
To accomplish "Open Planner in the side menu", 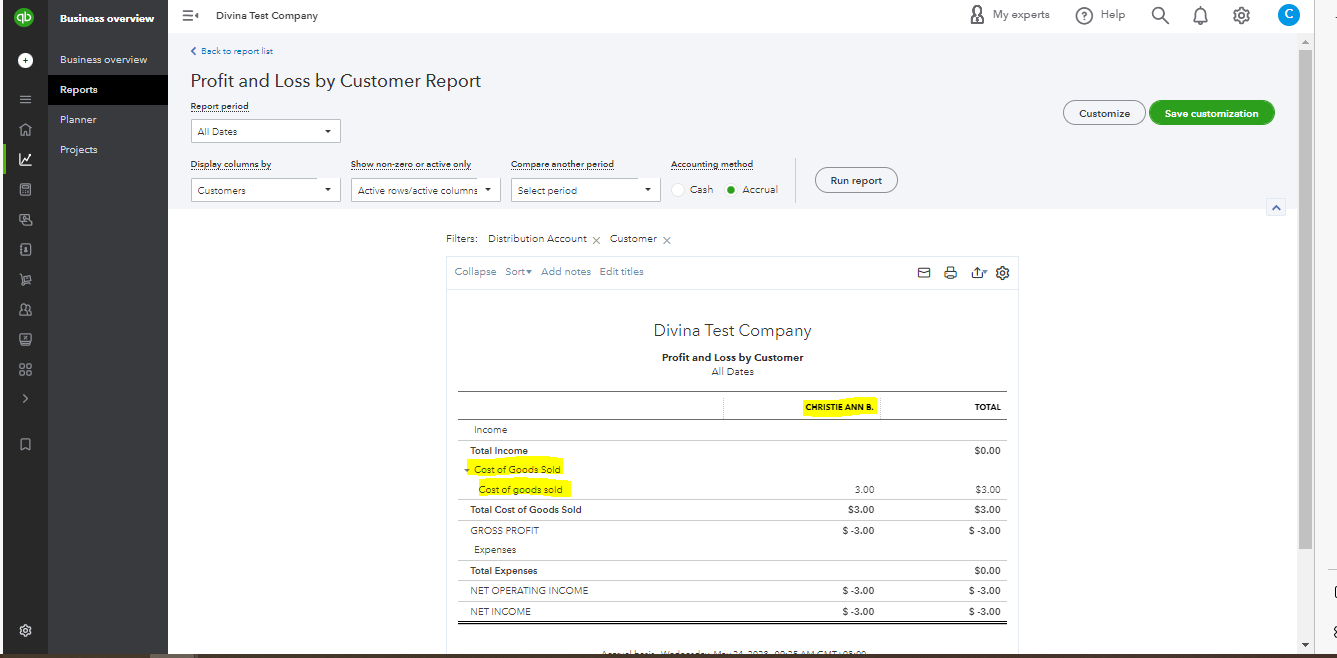I will coord(78,120).
